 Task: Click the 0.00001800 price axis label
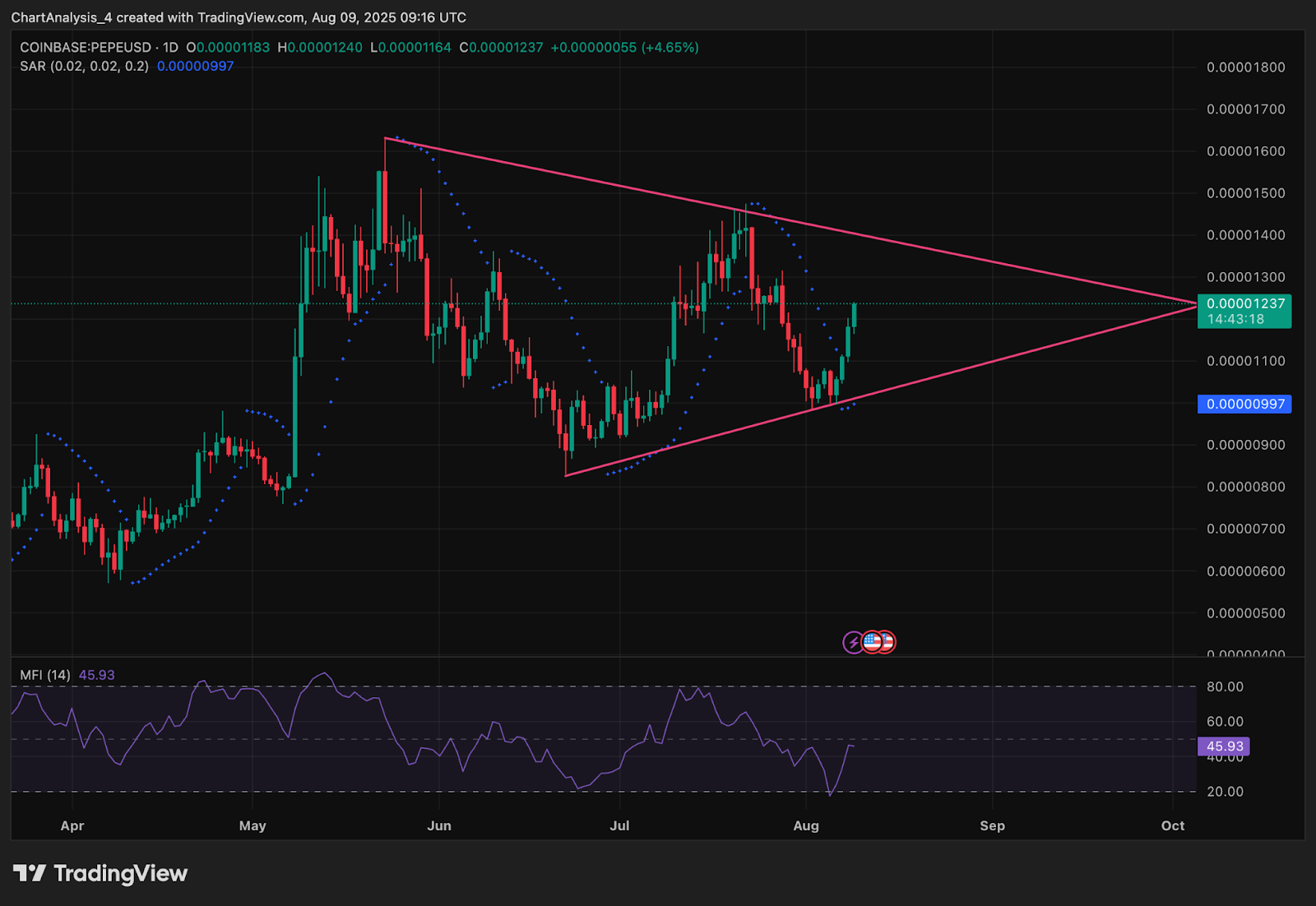click(1245, 67)
